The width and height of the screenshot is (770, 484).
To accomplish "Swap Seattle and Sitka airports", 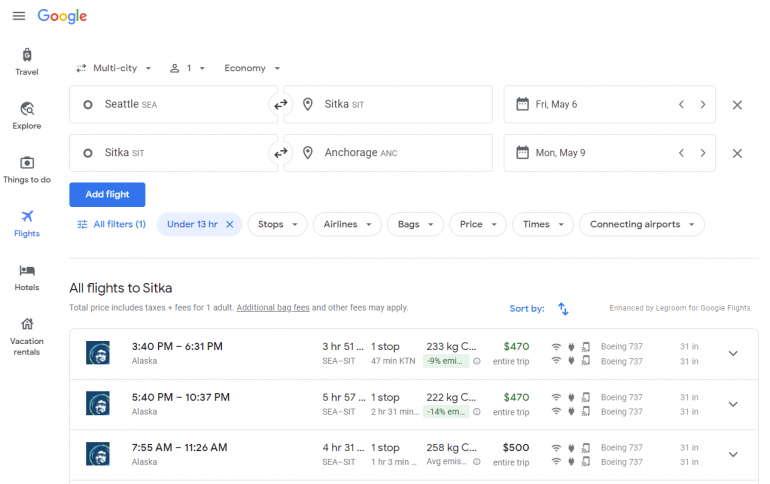I will pos(281,104).
